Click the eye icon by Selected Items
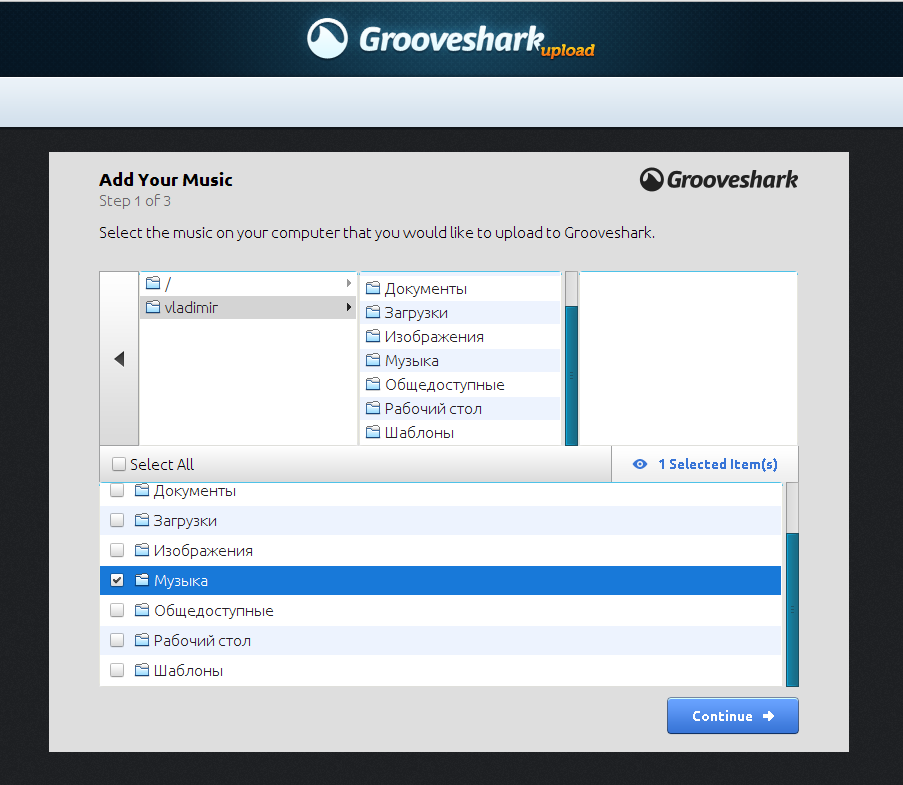This screenshot has height=785, width=903. click(640, 464)
